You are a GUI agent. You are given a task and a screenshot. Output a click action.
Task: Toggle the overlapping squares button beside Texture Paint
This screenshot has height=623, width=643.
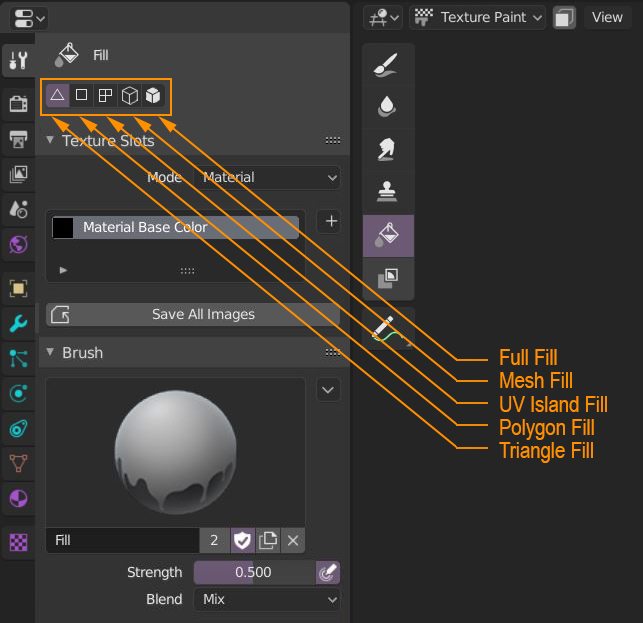click(564, 18)
